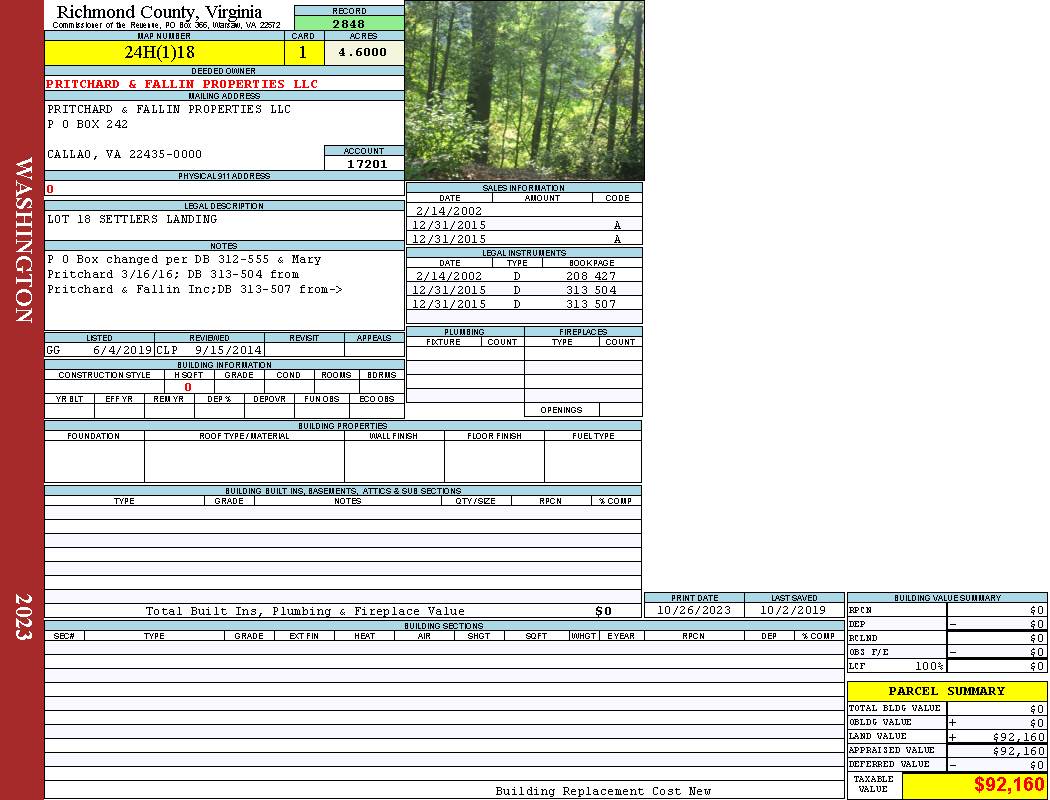Select the print date 10/26/2023 field

click(x=693, y=610)
